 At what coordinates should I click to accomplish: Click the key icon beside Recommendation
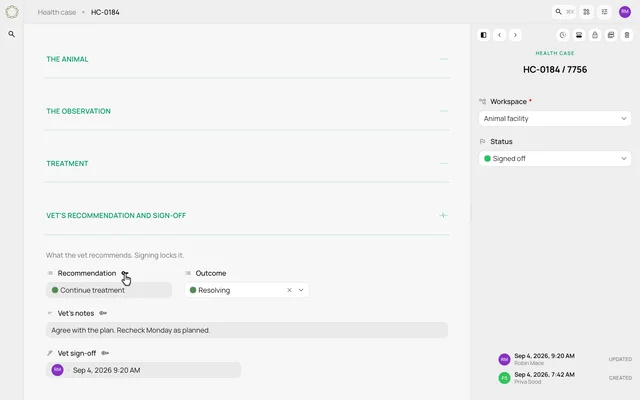[124, 273]
